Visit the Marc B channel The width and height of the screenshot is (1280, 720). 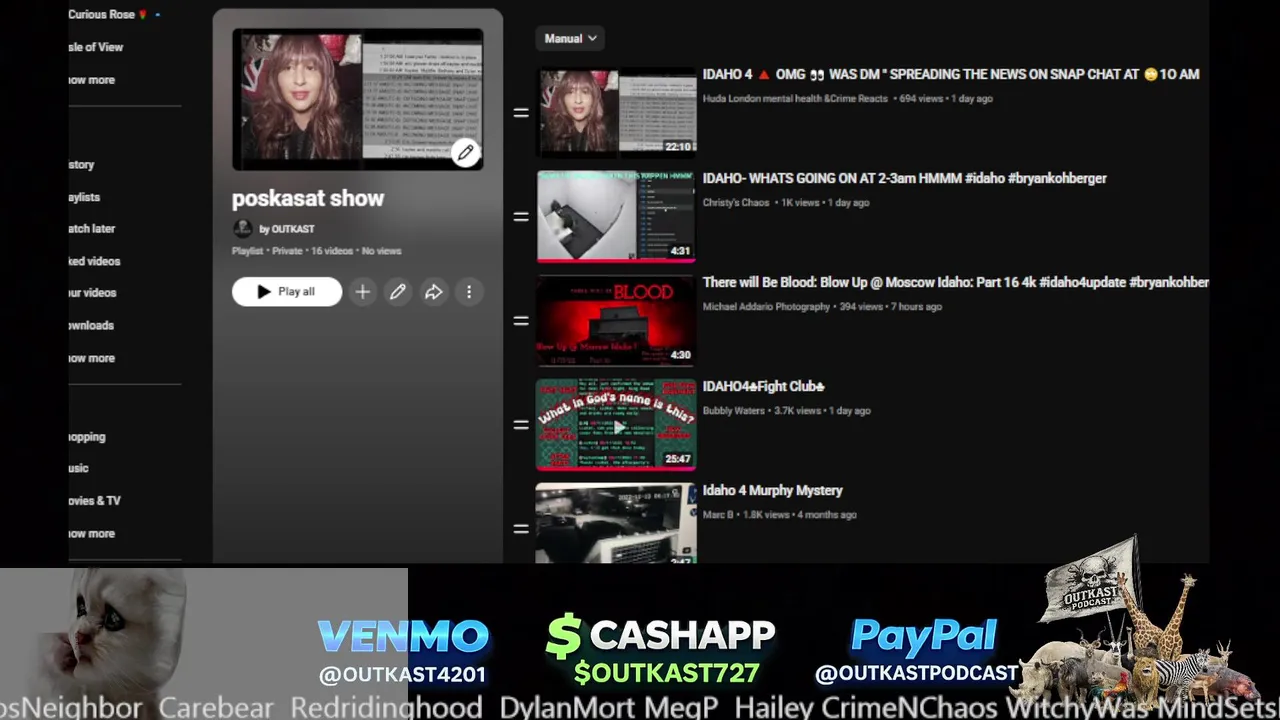coord(718,515)
